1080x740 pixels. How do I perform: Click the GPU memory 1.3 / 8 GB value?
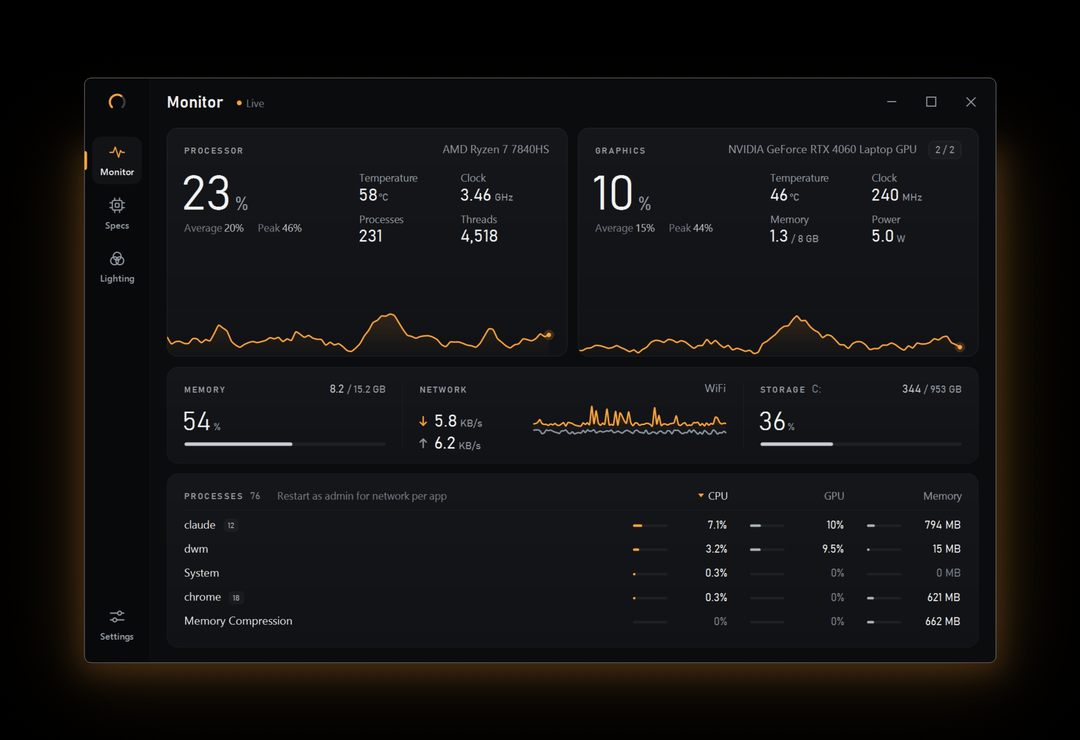point(794,236)
